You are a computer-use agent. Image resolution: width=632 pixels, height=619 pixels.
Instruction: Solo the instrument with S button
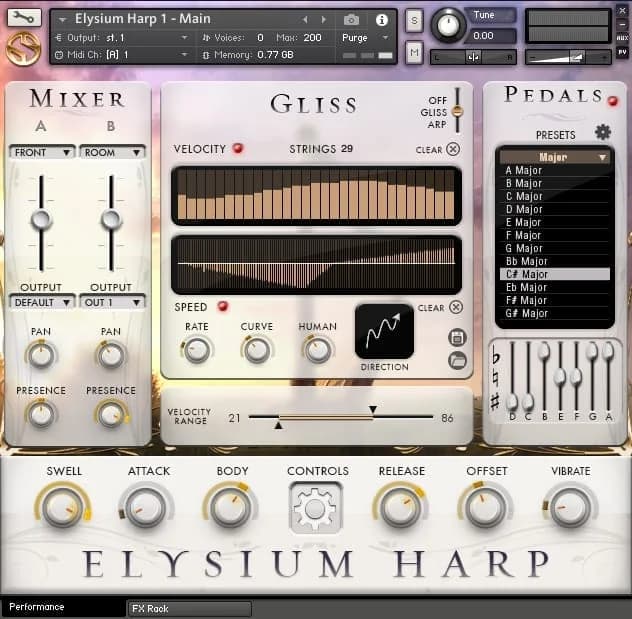tap(414, 20)
